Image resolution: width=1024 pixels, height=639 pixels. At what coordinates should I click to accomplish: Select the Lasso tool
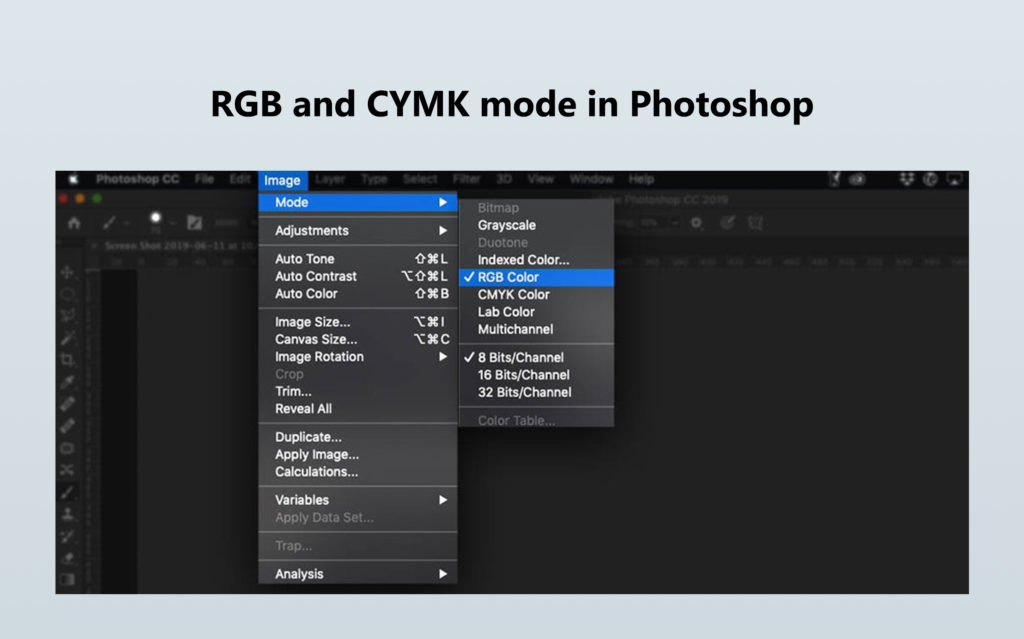67,316
